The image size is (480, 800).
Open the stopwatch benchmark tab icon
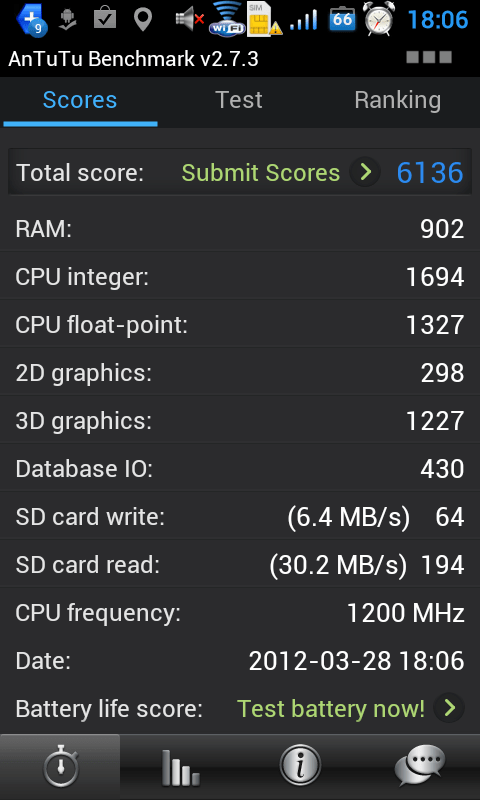(x=60, y=767)
